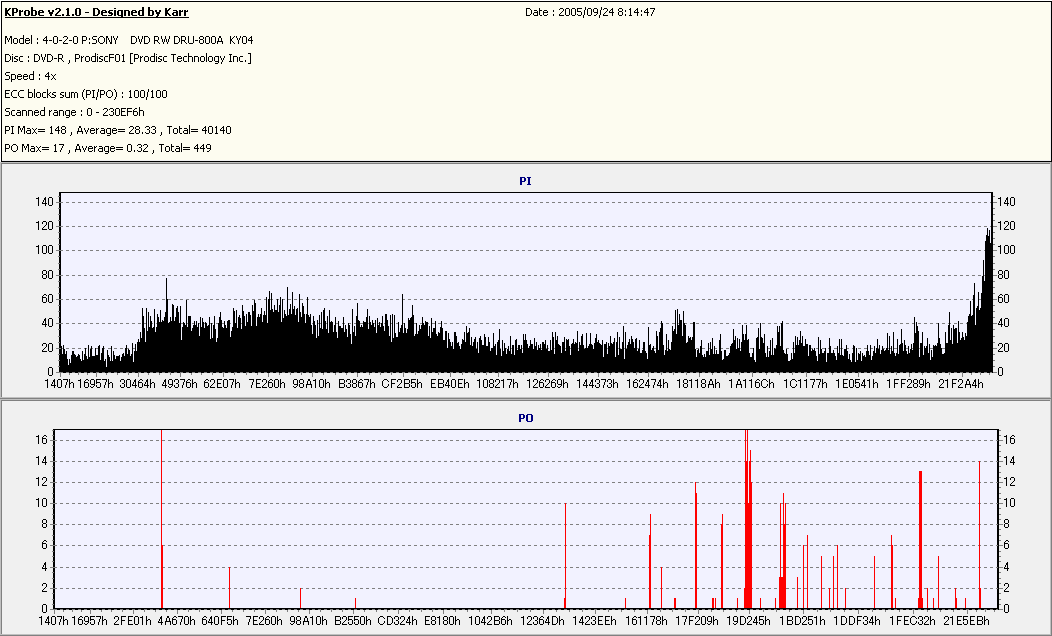The width and height of the screenshot is (1052, 636).
Task: Click the ECC blocks sum line
Action: 86,94
